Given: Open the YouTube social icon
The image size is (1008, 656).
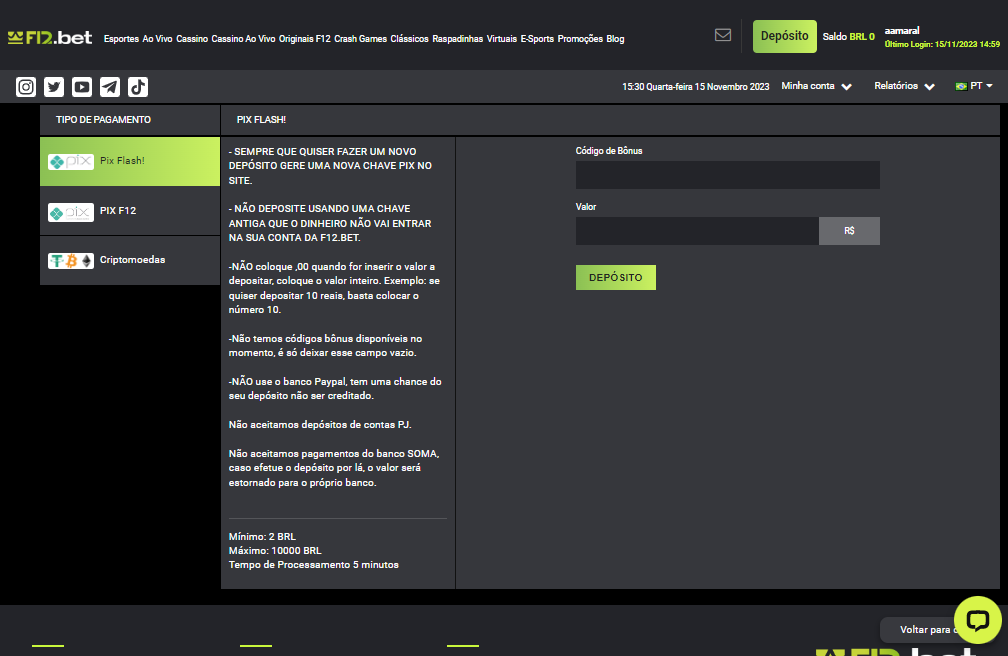Looking at the screenshot, I should click(x=82, y=87).
